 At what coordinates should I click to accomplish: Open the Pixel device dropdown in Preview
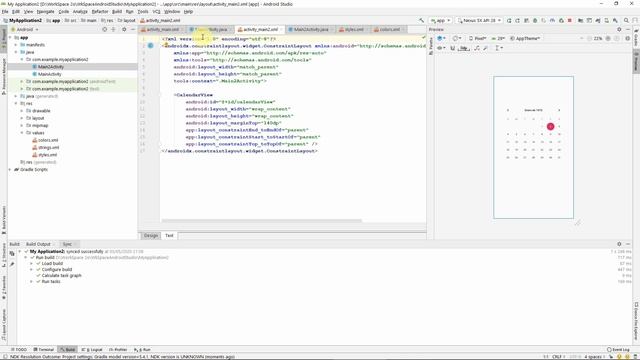[x=478, y=38]
